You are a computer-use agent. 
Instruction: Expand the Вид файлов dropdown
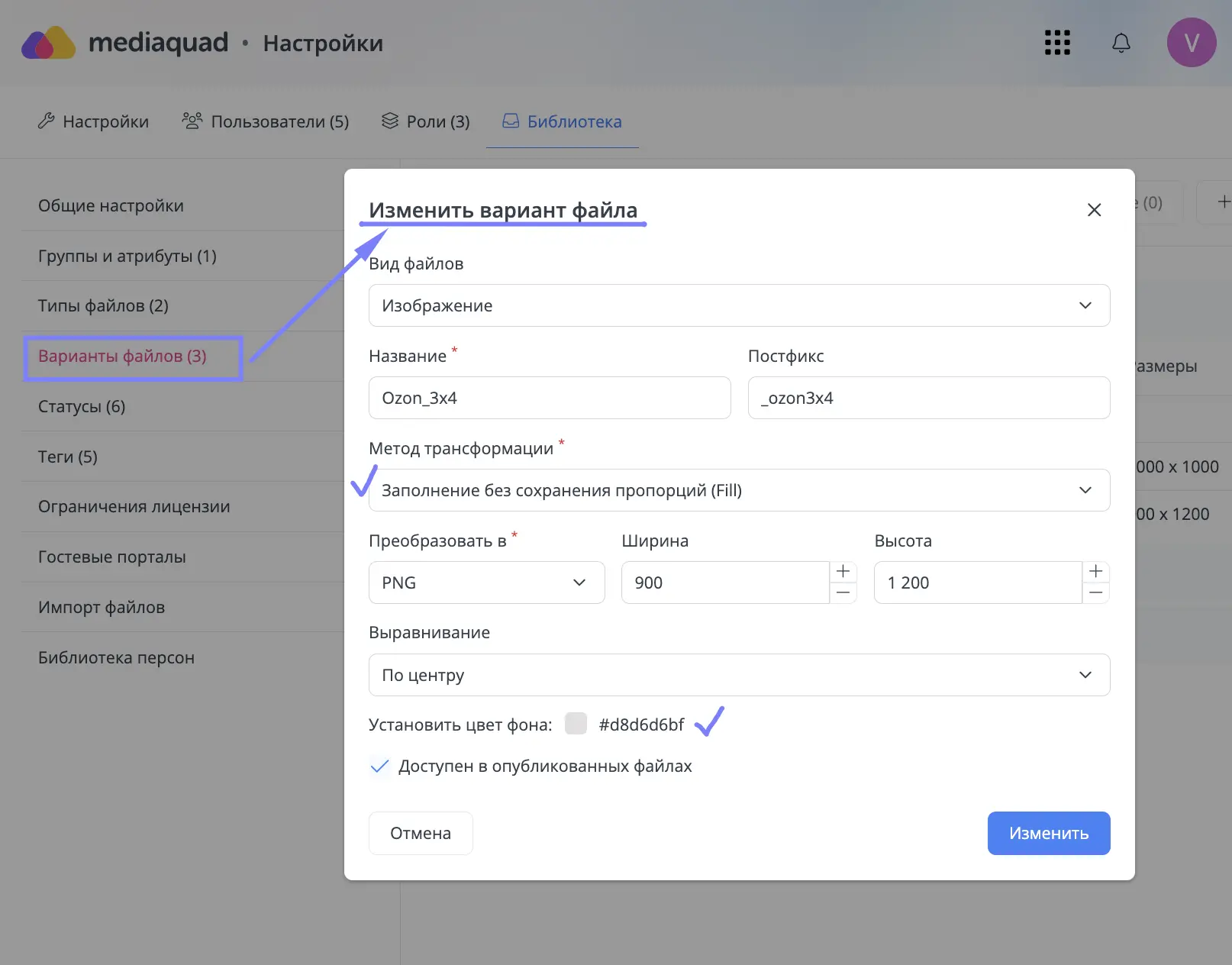coord(739,305)
